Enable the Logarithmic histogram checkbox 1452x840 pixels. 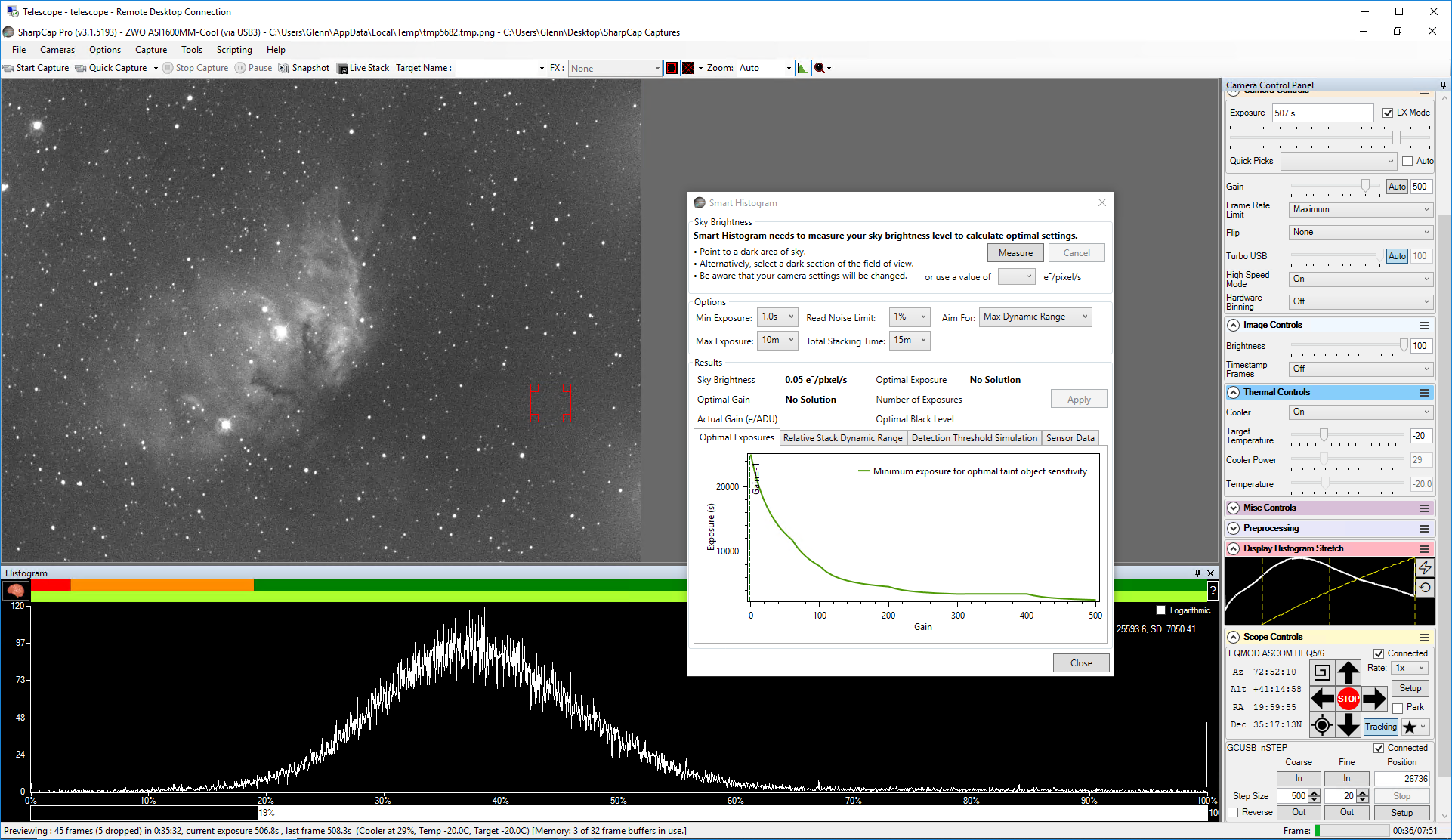[1160, 610]
